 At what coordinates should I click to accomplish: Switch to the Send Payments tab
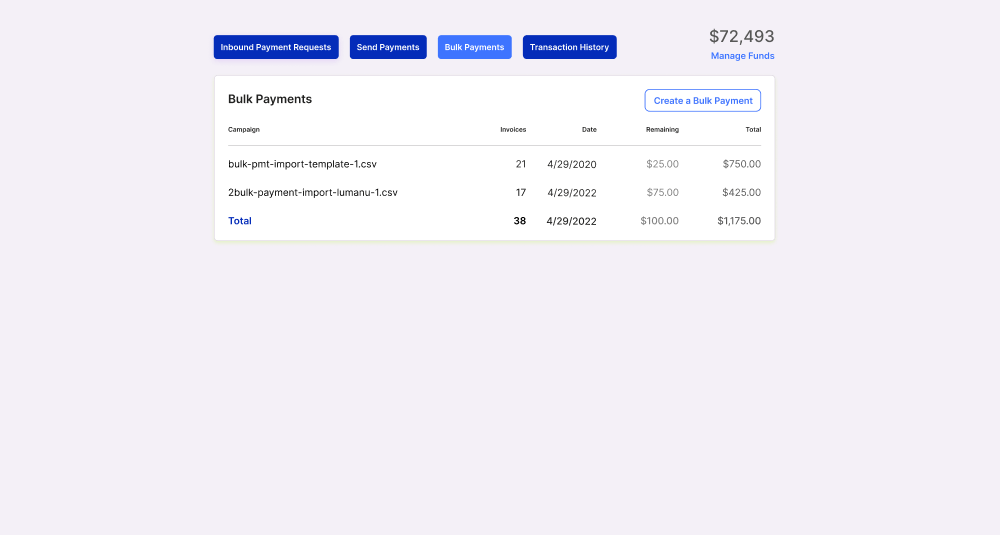388,47
